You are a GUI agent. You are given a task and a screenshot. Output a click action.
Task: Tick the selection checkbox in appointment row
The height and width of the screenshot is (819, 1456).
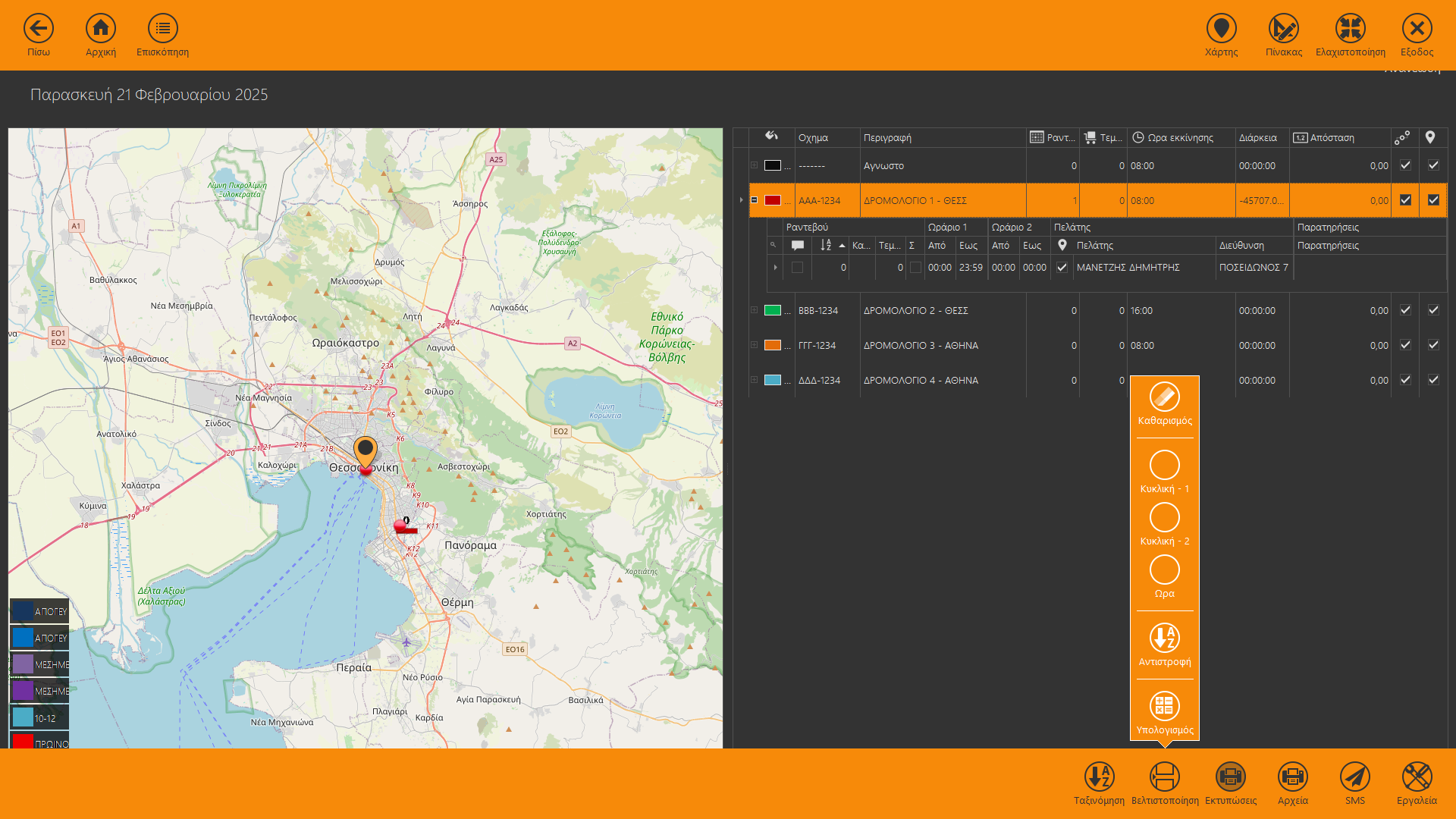tap(797, 267)
